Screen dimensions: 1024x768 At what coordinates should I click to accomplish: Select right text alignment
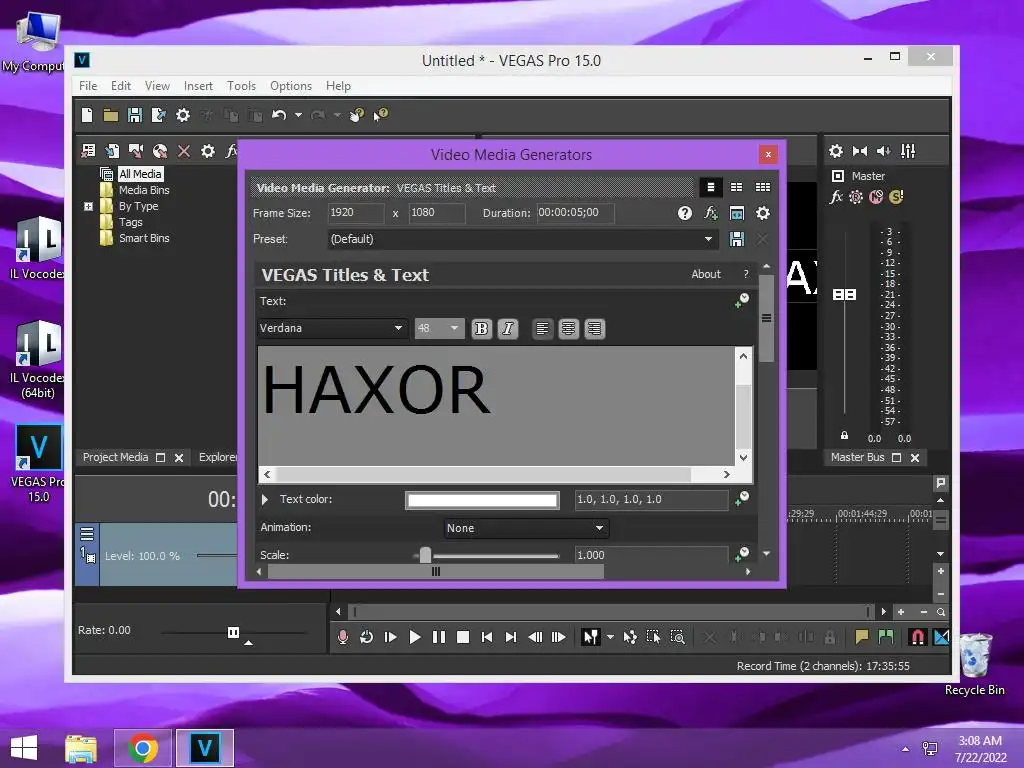pyautogui.click(x=594, y=328)
